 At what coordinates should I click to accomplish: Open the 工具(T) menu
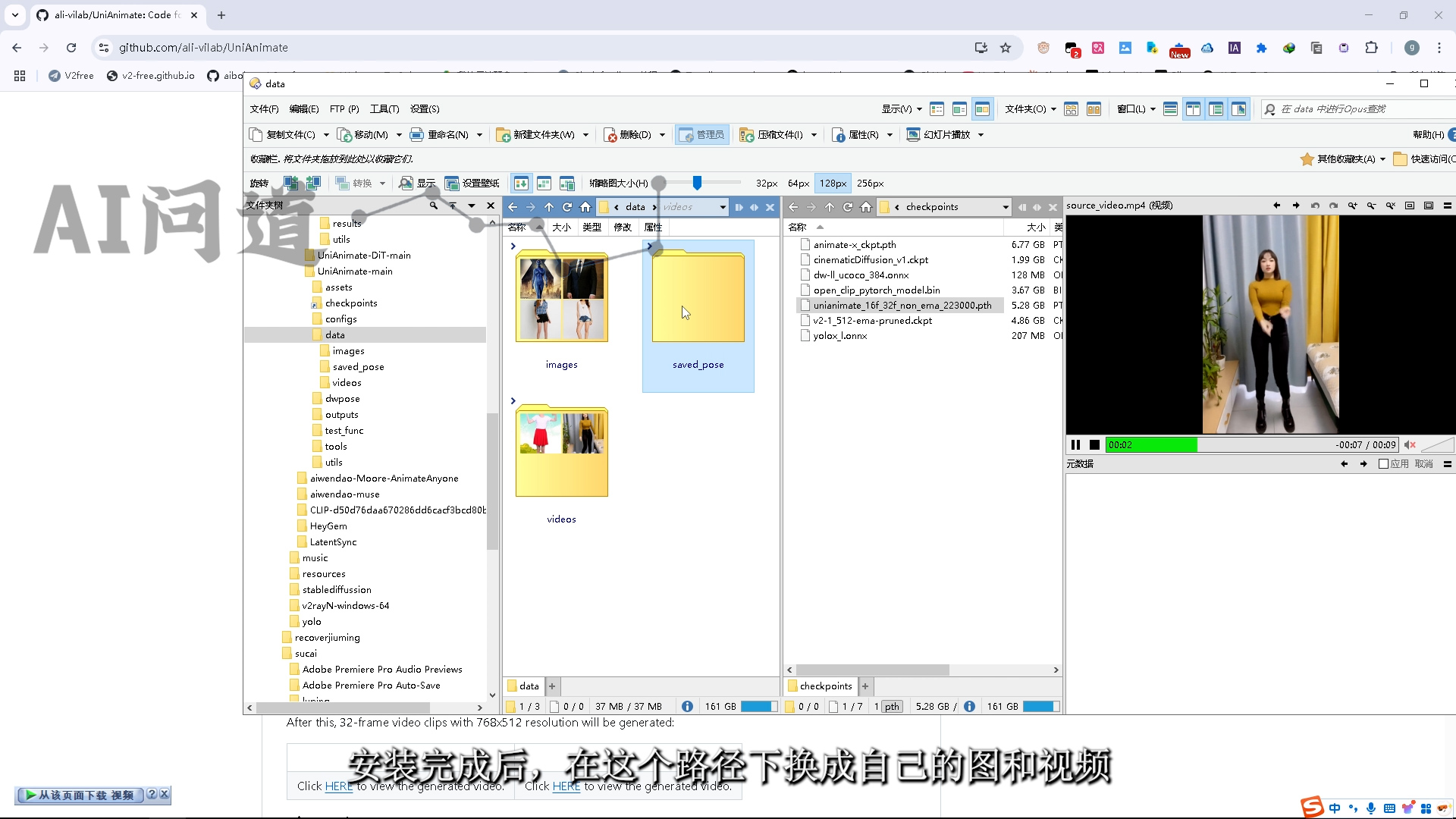click(384, 109)
